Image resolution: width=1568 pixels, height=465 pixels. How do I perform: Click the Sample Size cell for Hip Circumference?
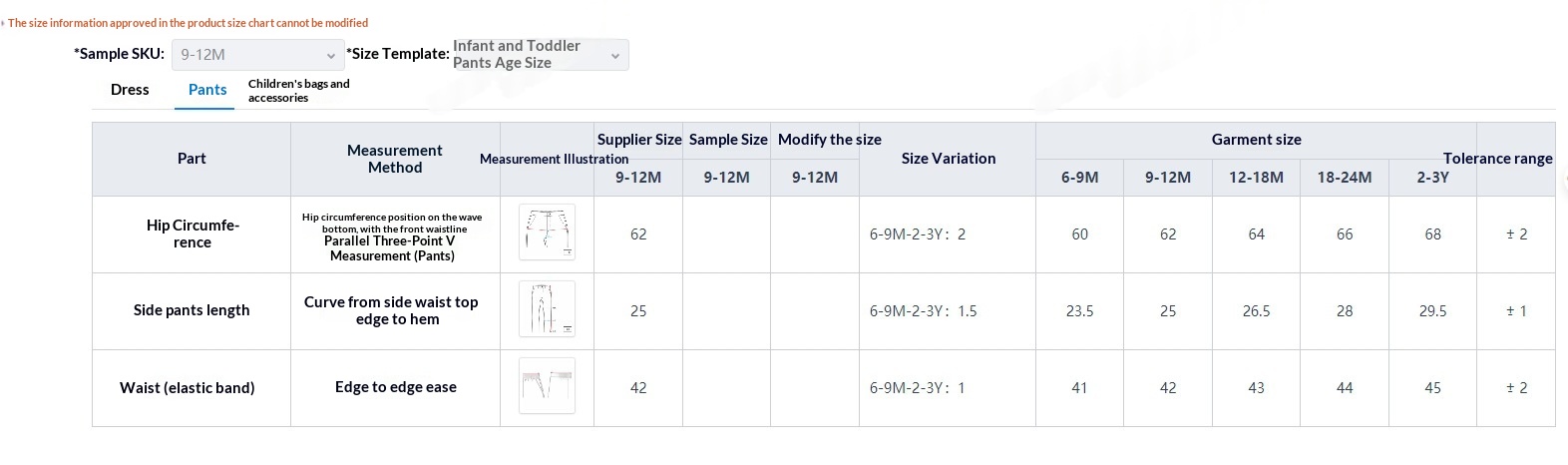click(726, 234)
